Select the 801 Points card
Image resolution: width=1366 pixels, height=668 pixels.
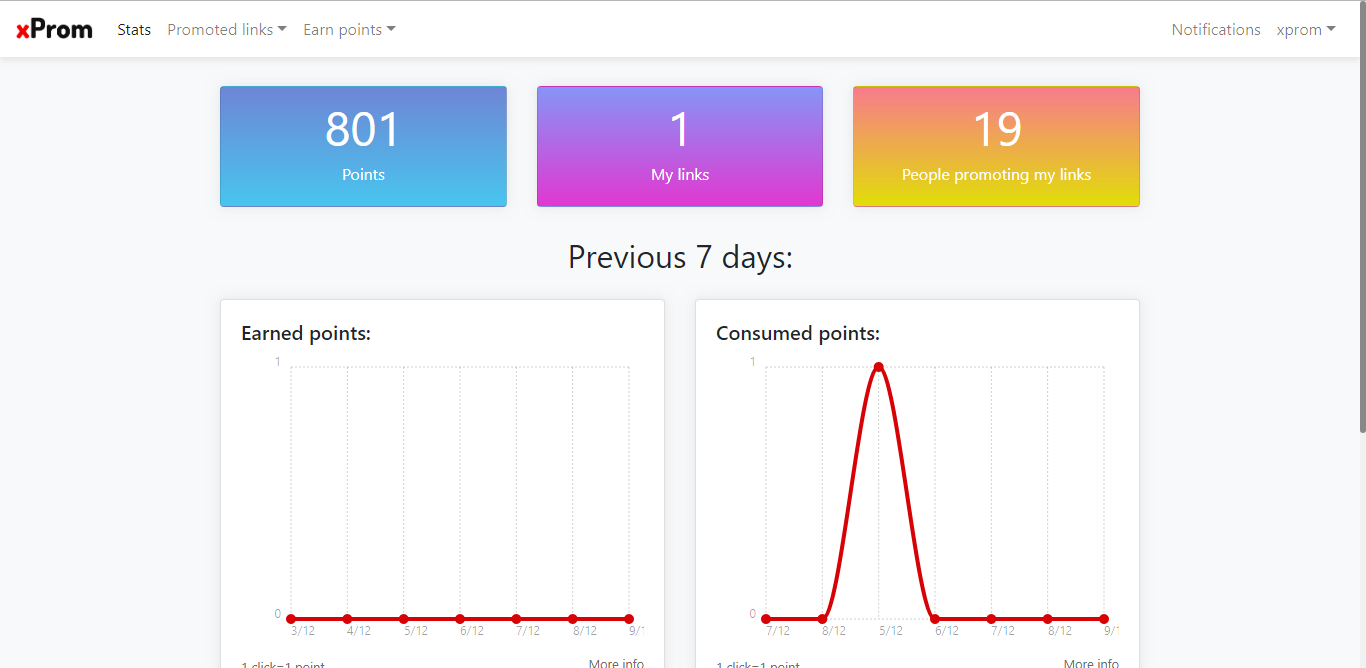[x=363, y=146]
